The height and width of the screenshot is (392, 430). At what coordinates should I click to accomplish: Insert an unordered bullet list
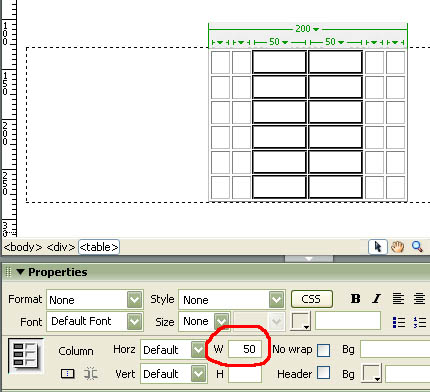(399, 322)
